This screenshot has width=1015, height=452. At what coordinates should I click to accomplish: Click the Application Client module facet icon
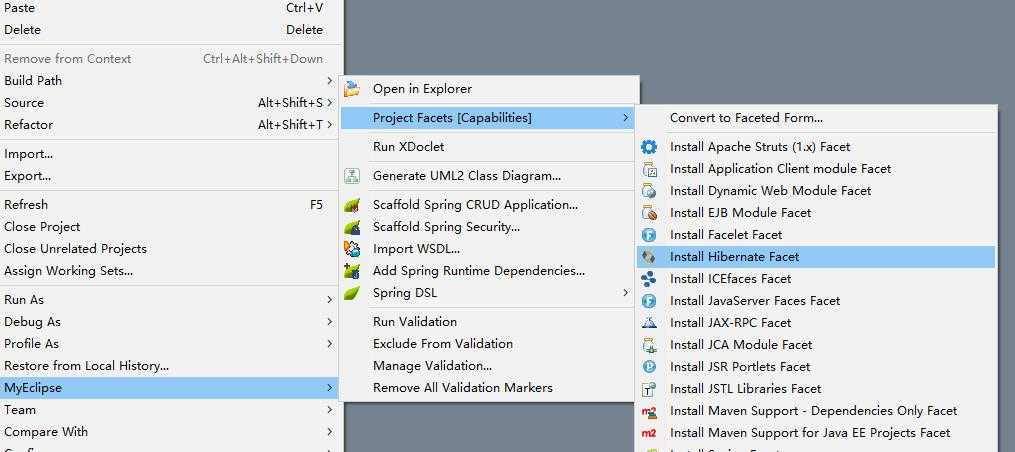coord(649,169)
